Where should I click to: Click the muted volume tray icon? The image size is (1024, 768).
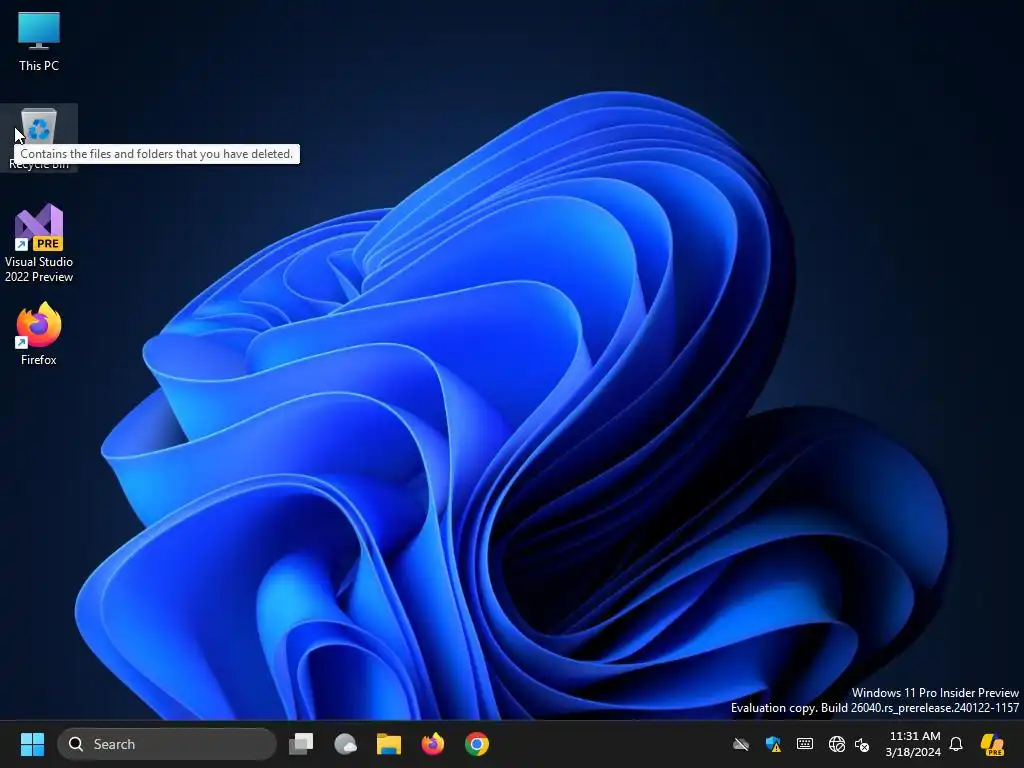point(862,744)
